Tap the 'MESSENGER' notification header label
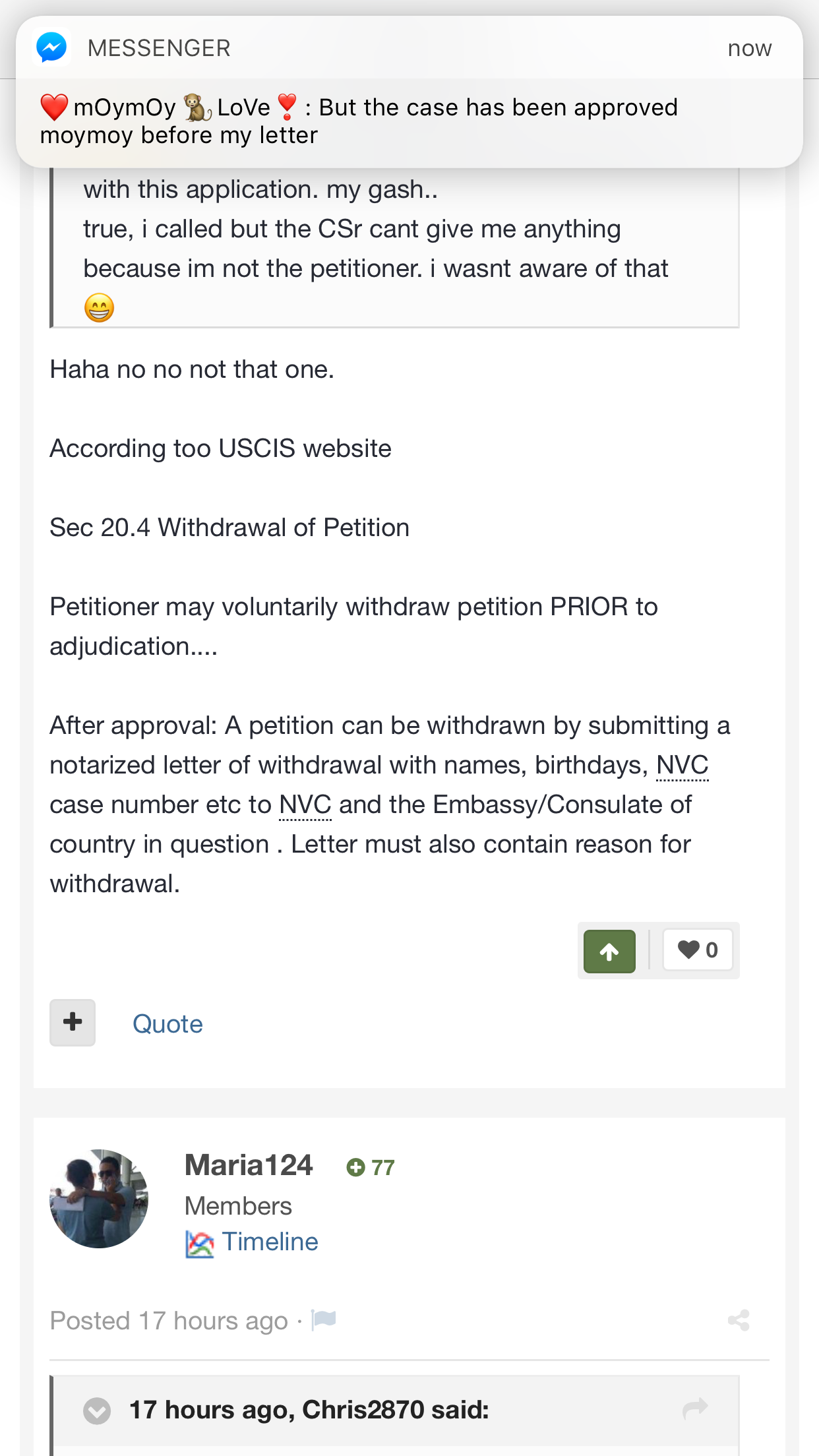 click(159, 48)
